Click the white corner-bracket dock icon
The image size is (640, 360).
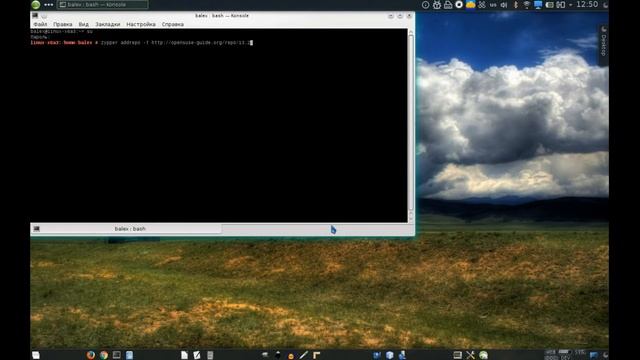[316, 355]
